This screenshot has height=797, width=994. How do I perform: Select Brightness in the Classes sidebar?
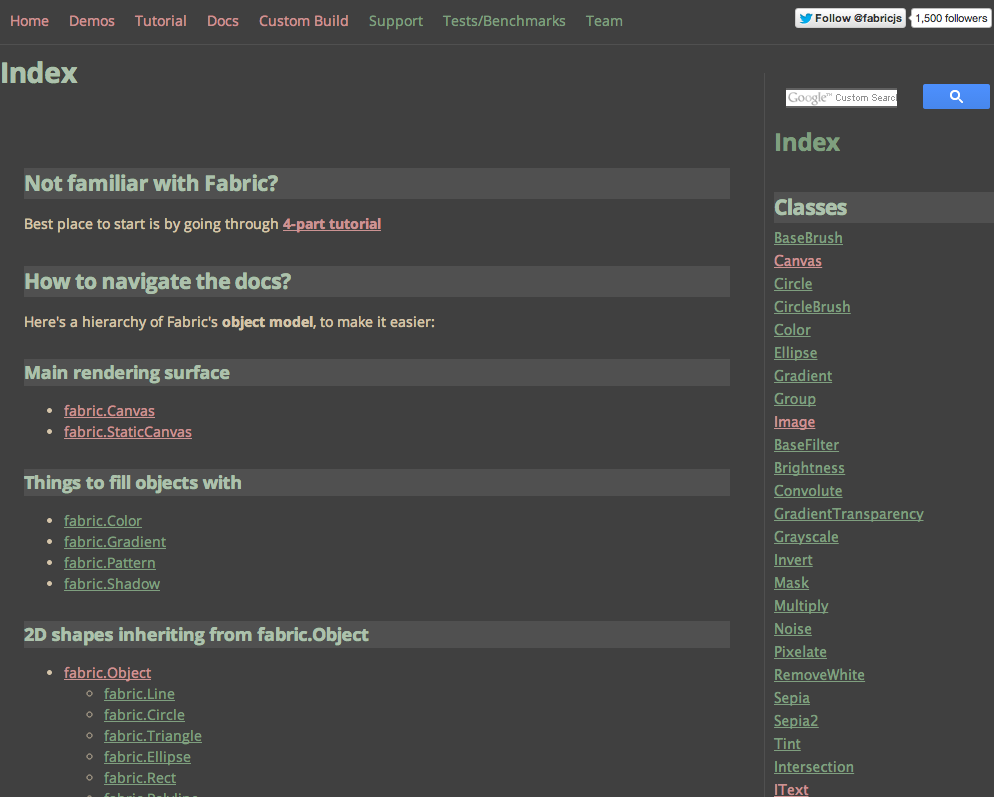[809, 468]
